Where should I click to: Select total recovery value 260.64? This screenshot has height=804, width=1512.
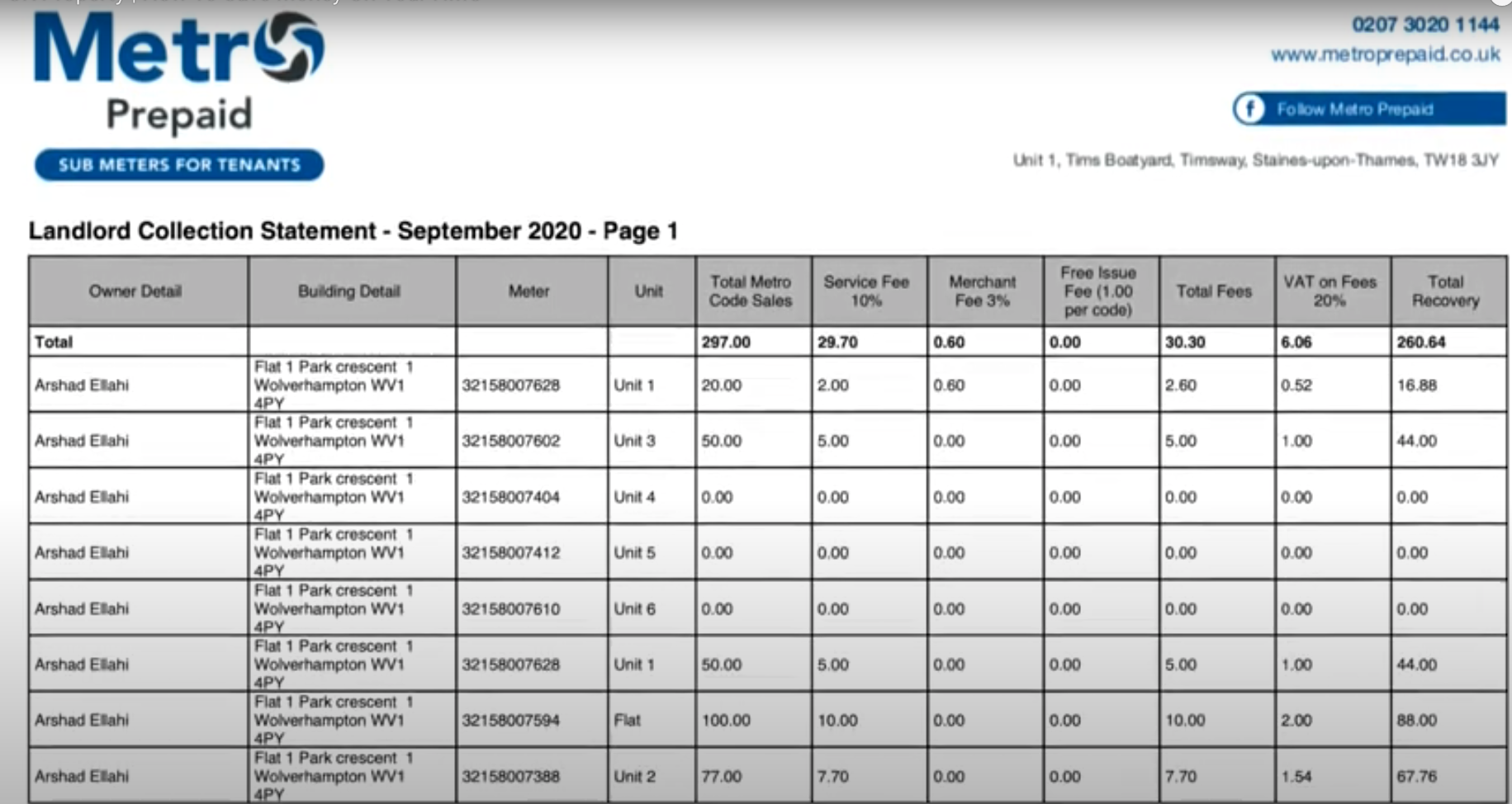1421,342
